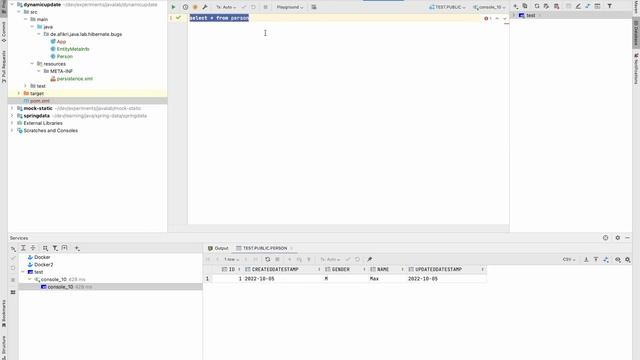640x360 pixels.
Task: Open Commit tool window from left sidebar
Action: coord(4,32)
